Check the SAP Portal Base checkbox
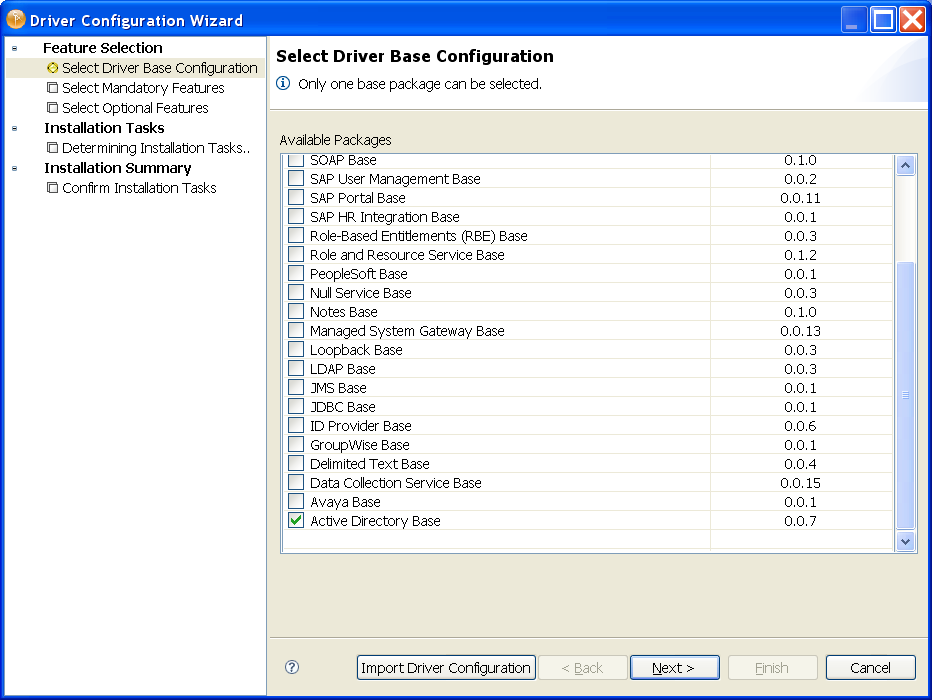Image resolution: width=932 pixels, height=700 pixels. (296, 198)
